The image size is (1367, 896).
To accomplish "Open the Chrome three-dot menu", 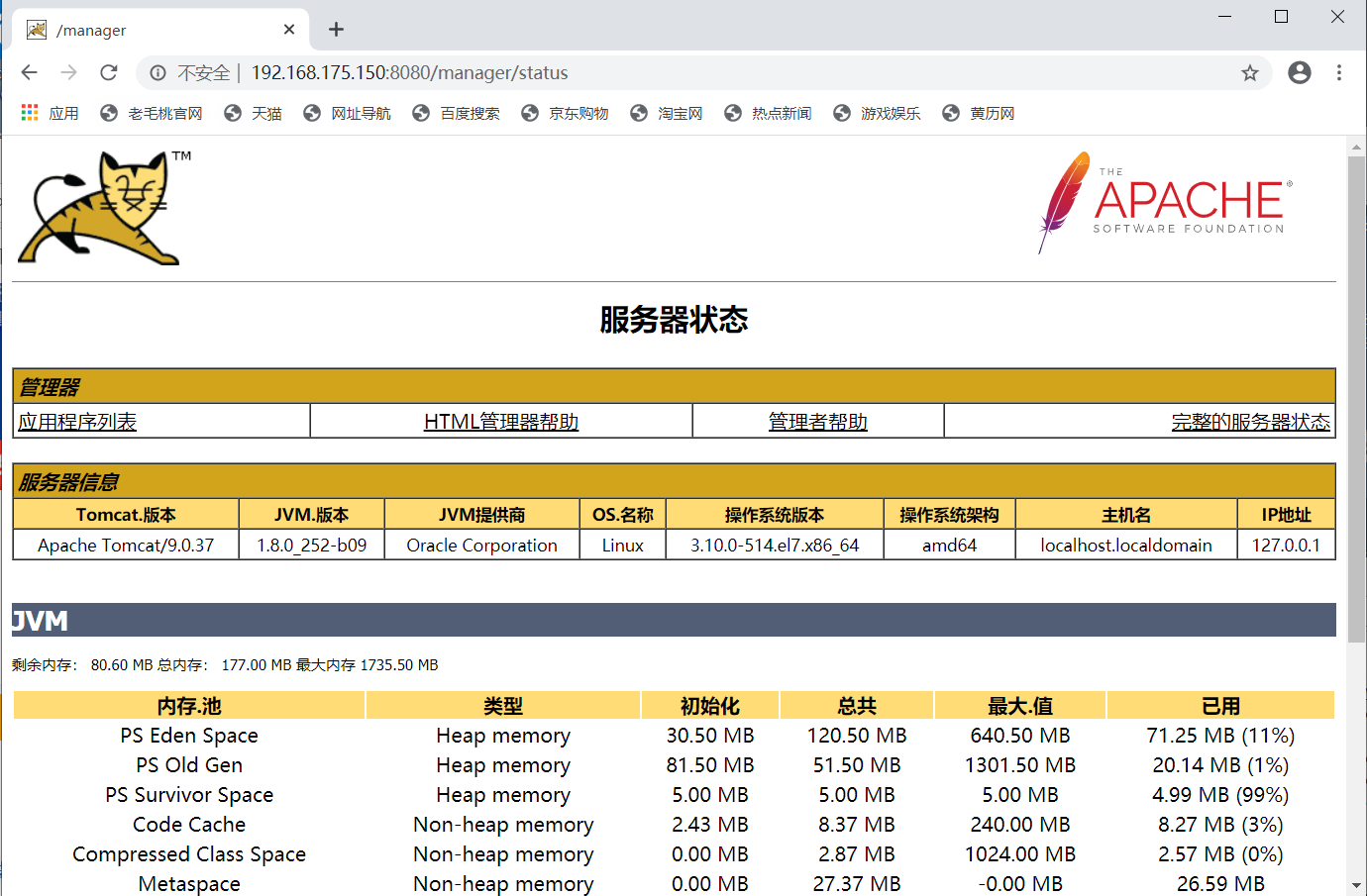I will [x=1338, y=72].
